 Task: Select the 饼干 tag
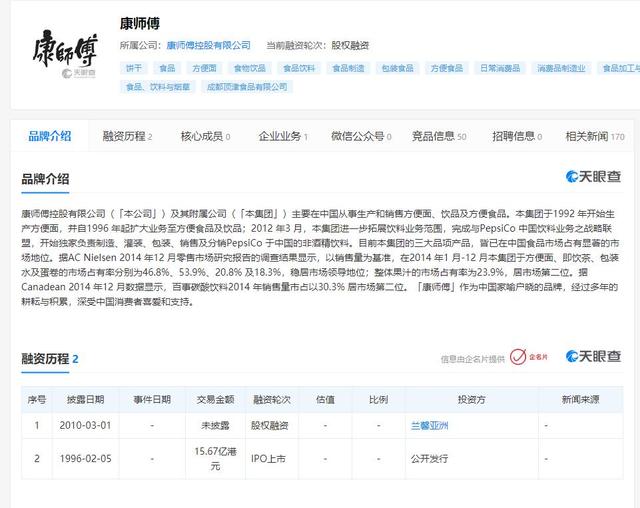coord(134,68)
